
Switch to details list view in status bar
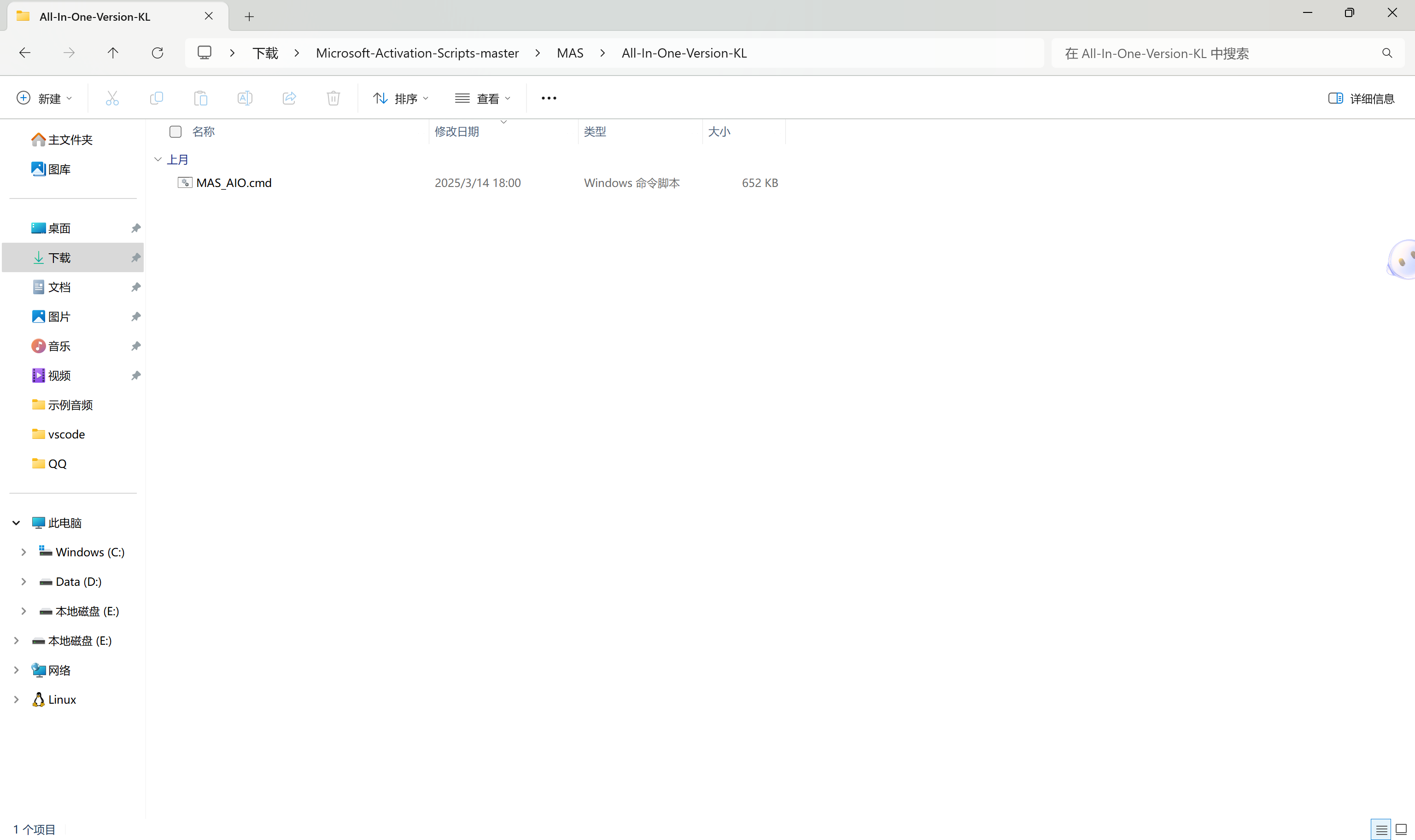point(1381,830)
